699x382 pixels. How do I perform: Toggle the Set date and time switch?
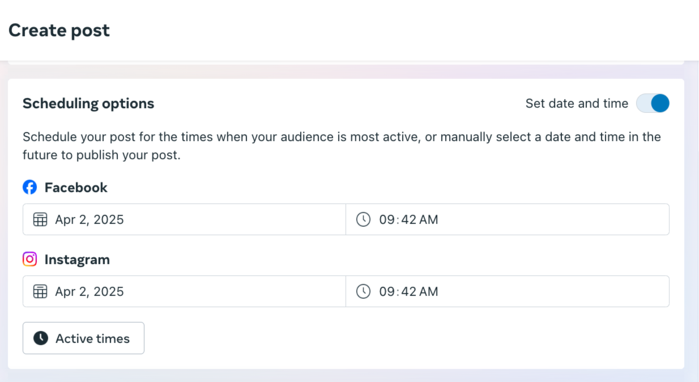653,103
